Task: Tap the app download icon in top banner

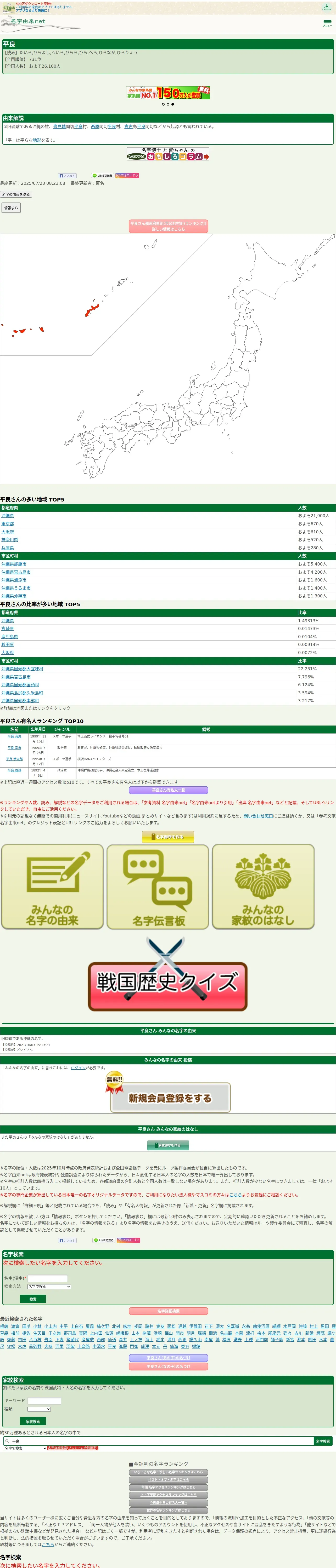Action: point(327,7)
